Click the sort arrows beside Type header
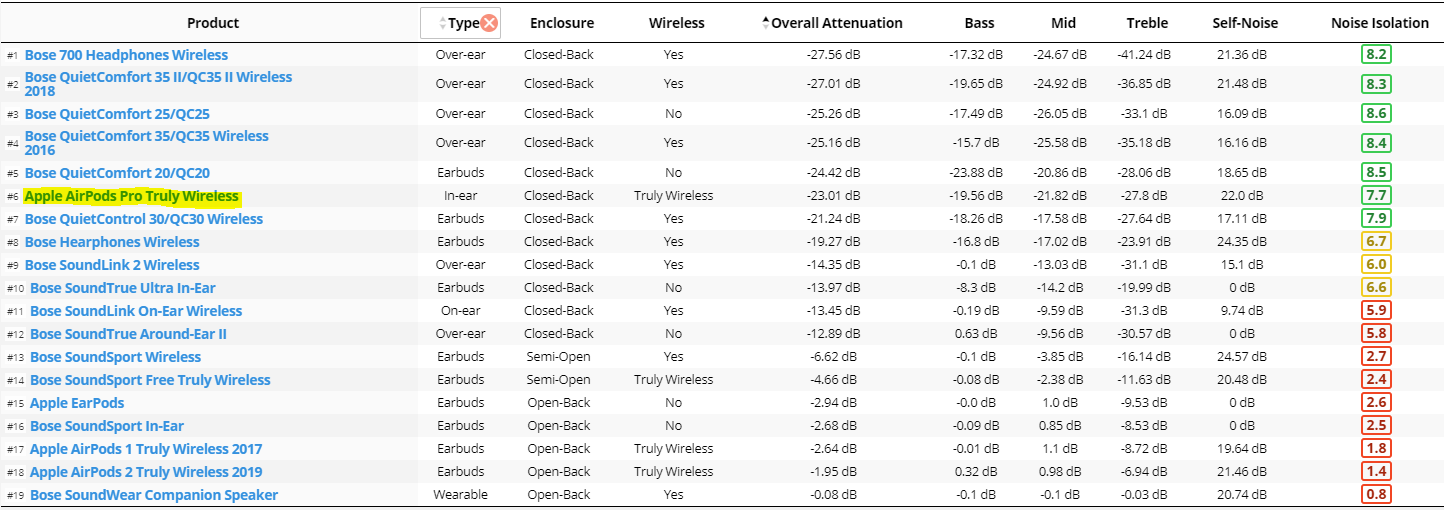Image resolution: width=1444 pixels, height=510 pixels. [443, 23]
